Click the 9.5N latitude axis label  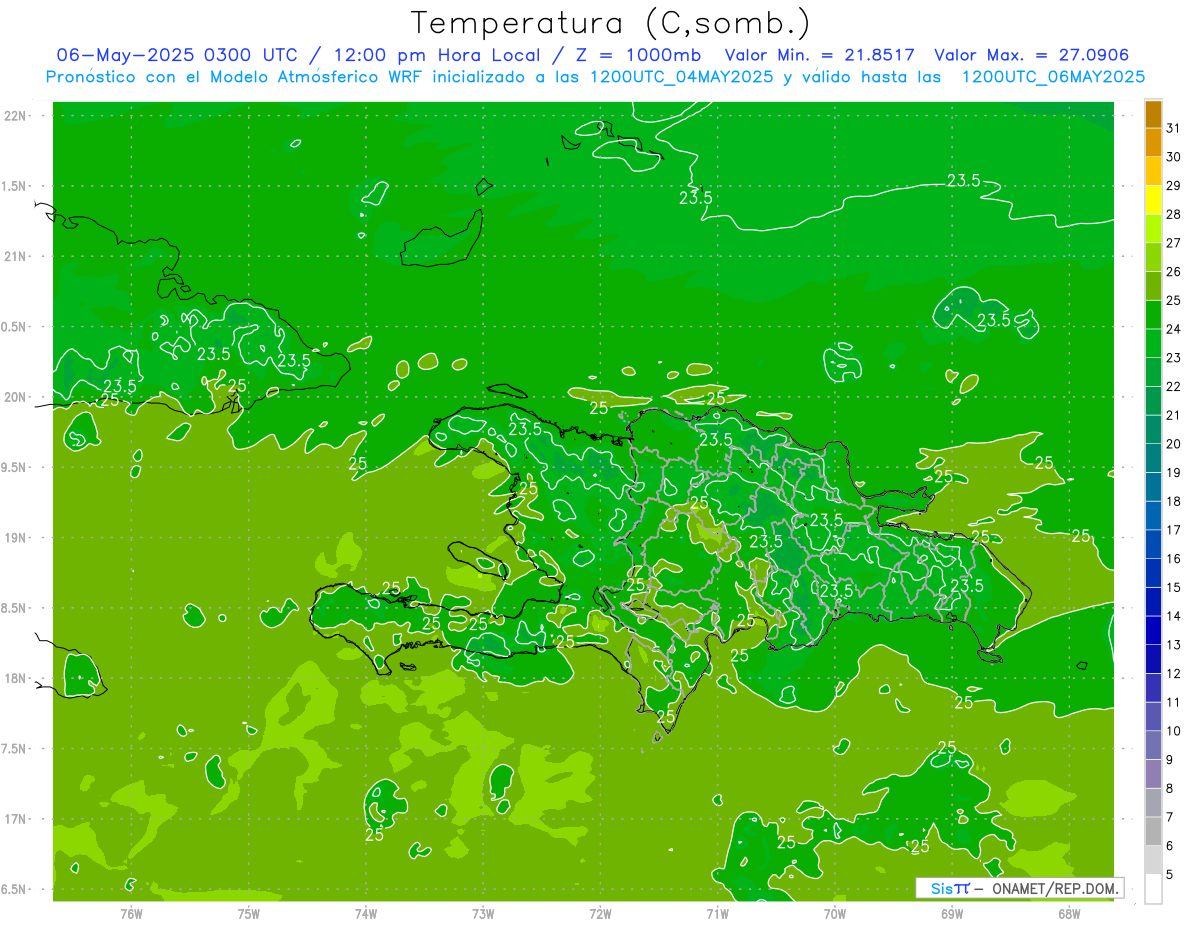(15, 467)
